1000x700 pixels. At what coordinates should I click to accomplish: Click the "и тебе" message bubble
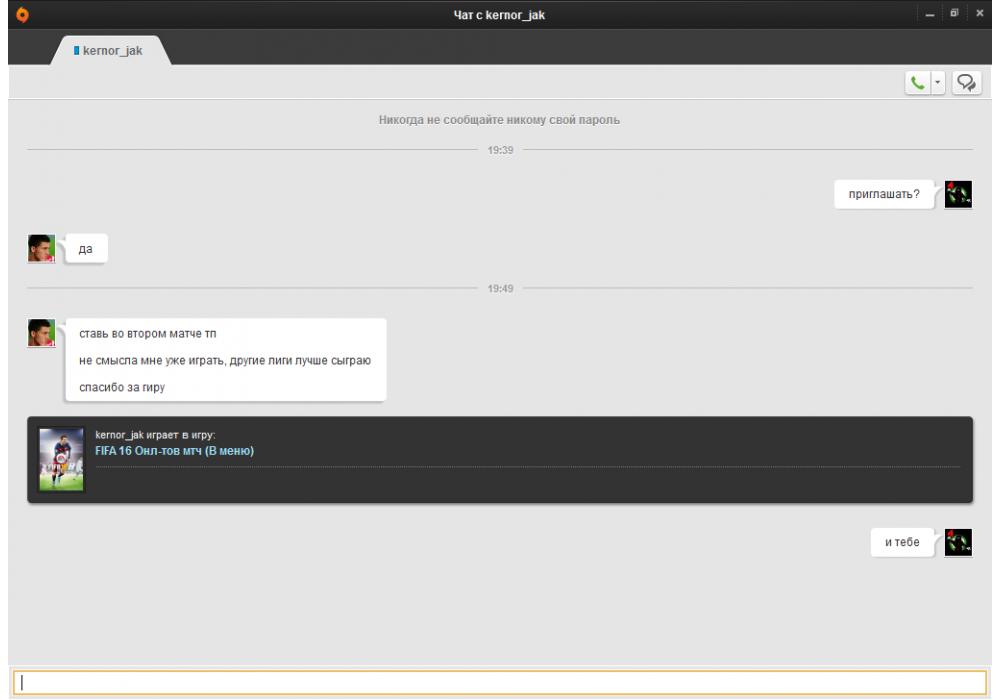tap(901, 543)
